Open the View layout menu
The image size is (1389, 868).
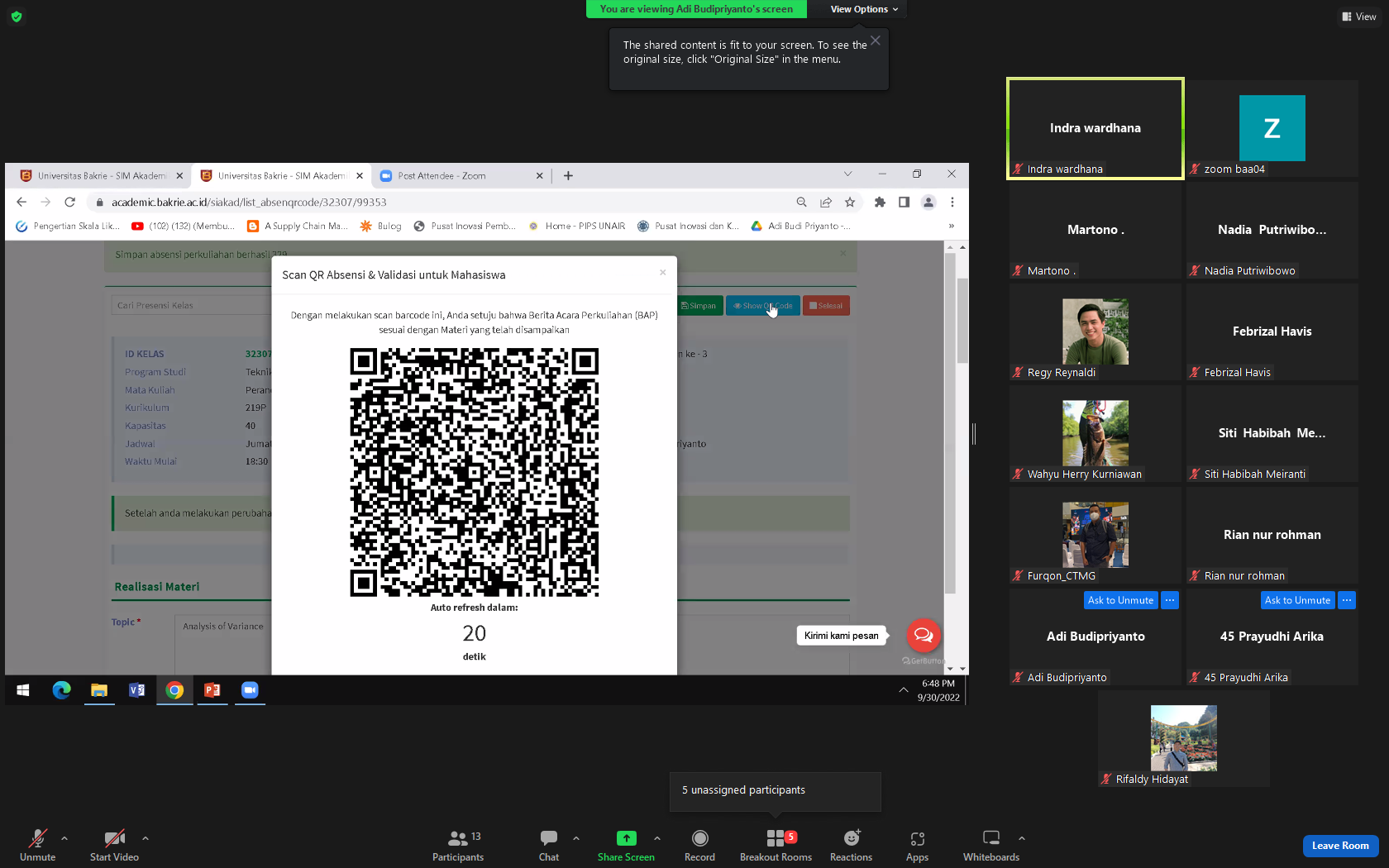click(1359, 17)
